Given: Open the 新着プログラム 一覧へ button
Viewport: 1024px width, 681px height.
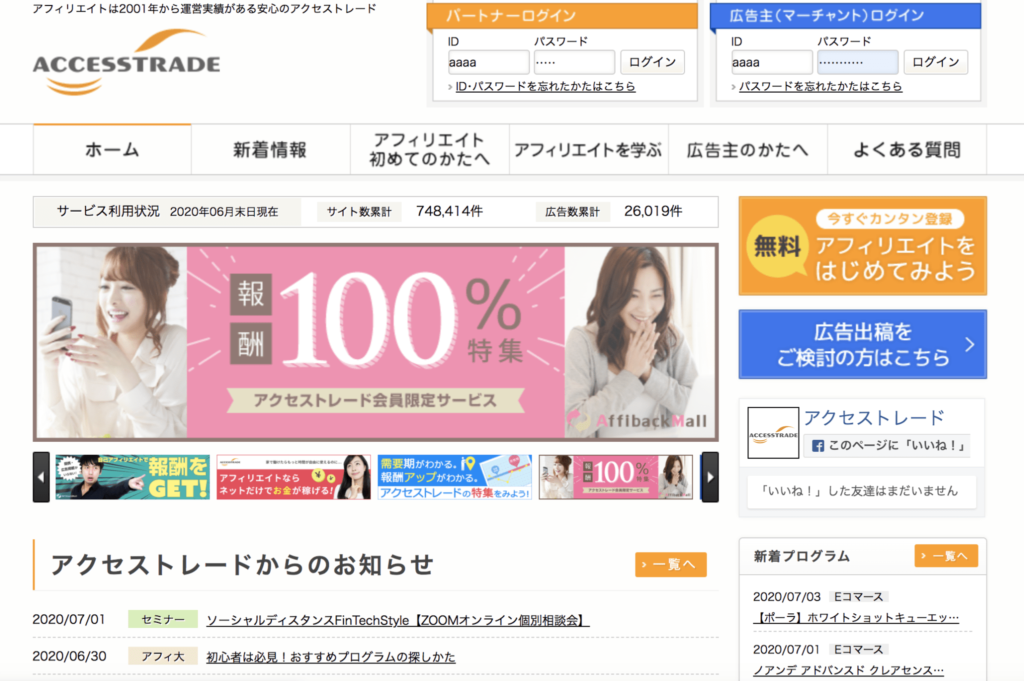Looking at the screenshot, I should tap(946, 556).
